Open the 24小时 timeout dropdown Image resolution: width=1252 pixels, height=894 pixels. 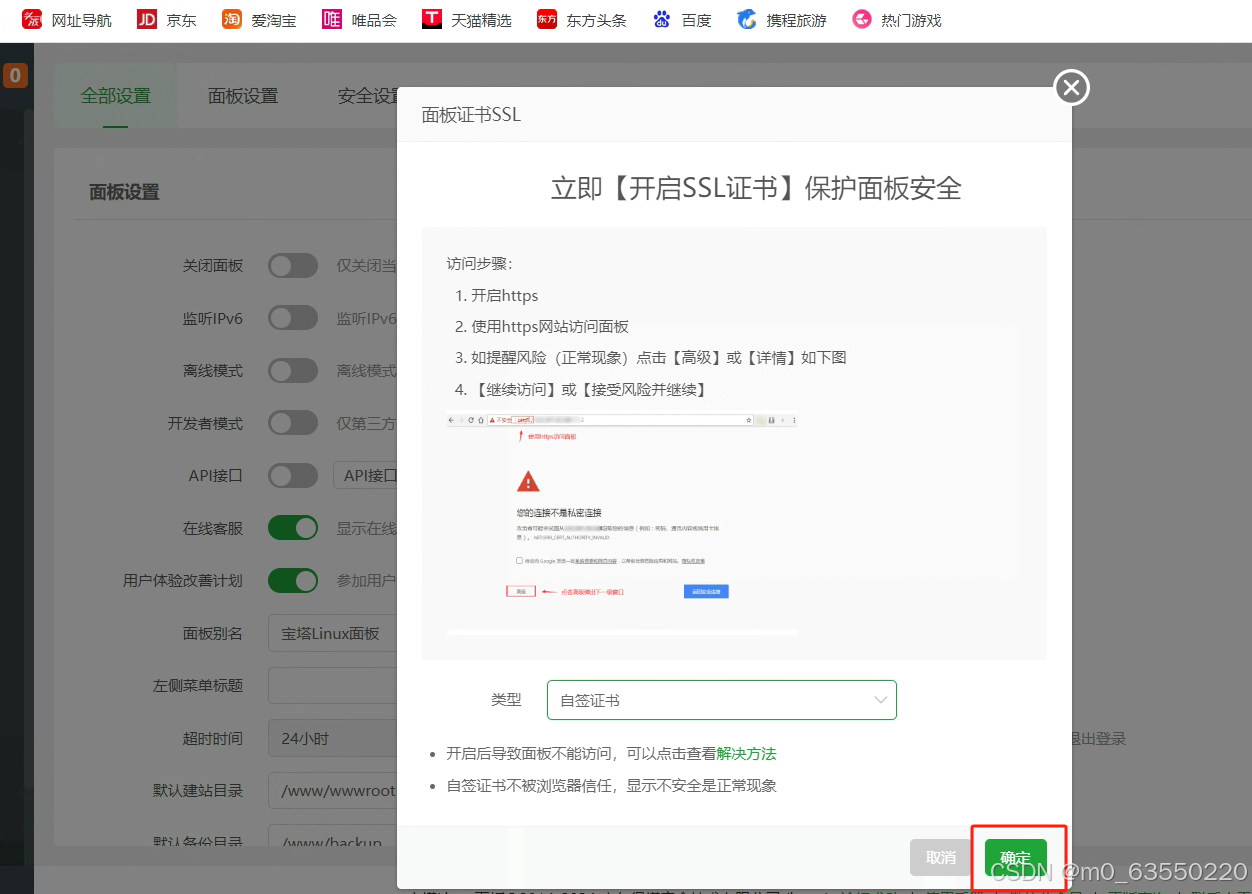coord(332,739)
